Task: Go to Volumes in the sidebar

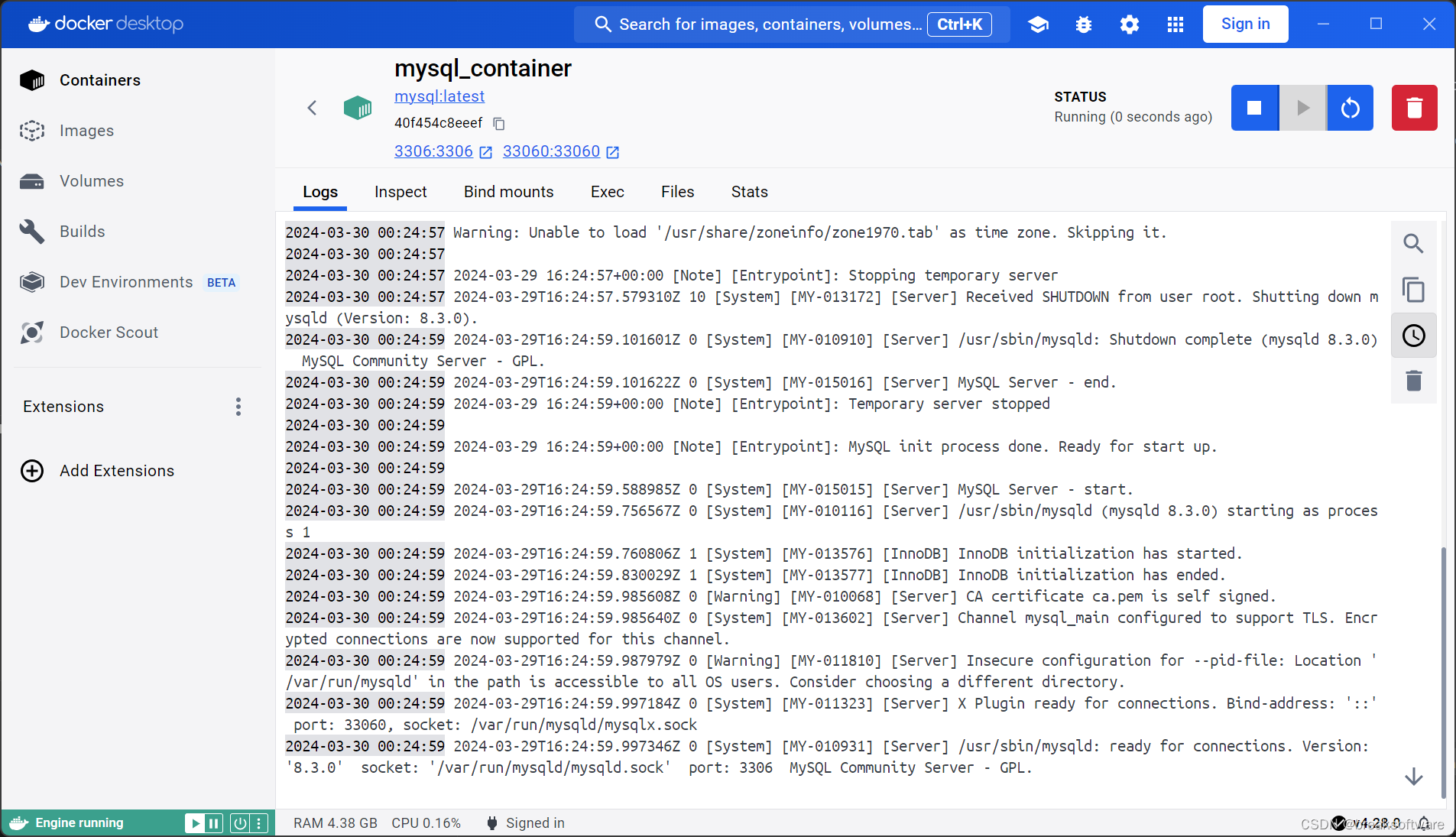Action: tap(138, 181)
